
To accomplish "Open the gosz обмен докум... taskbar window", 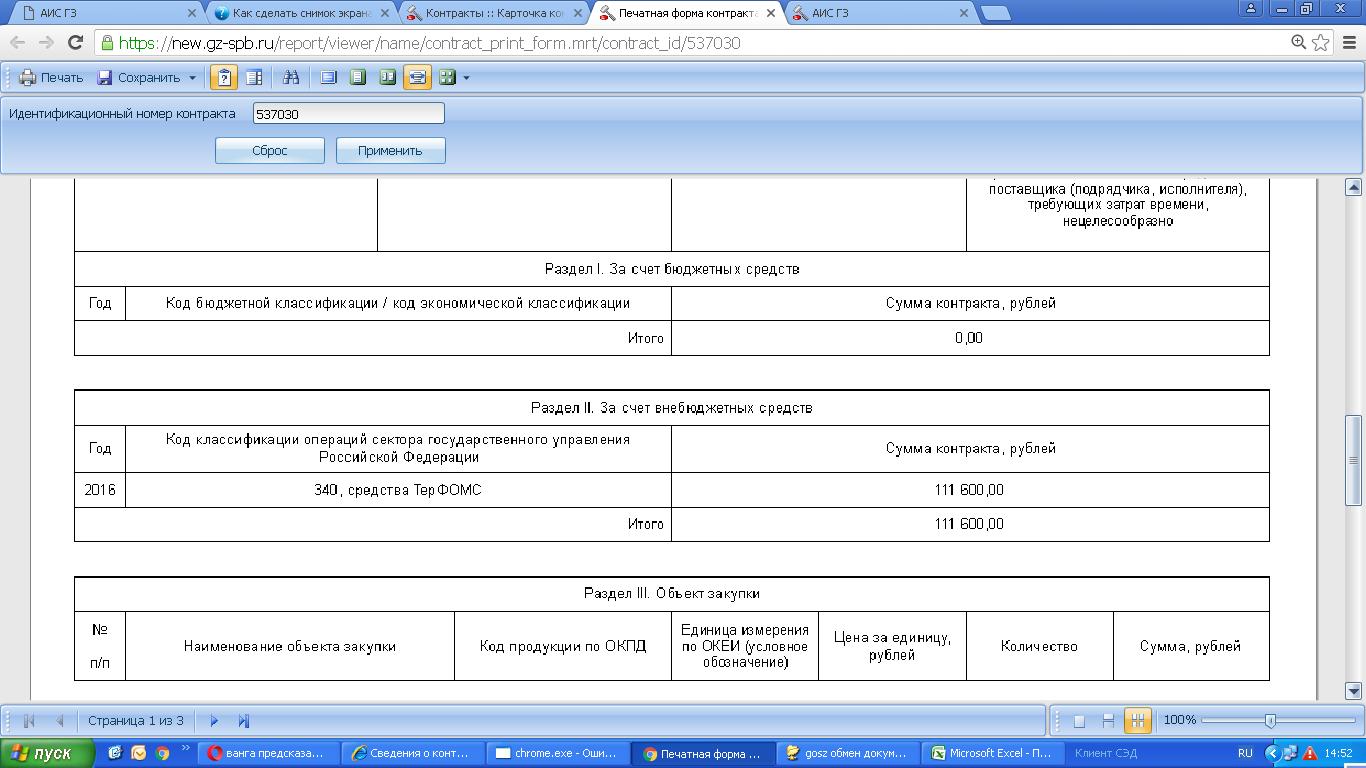I will click(x=846, y=753).
